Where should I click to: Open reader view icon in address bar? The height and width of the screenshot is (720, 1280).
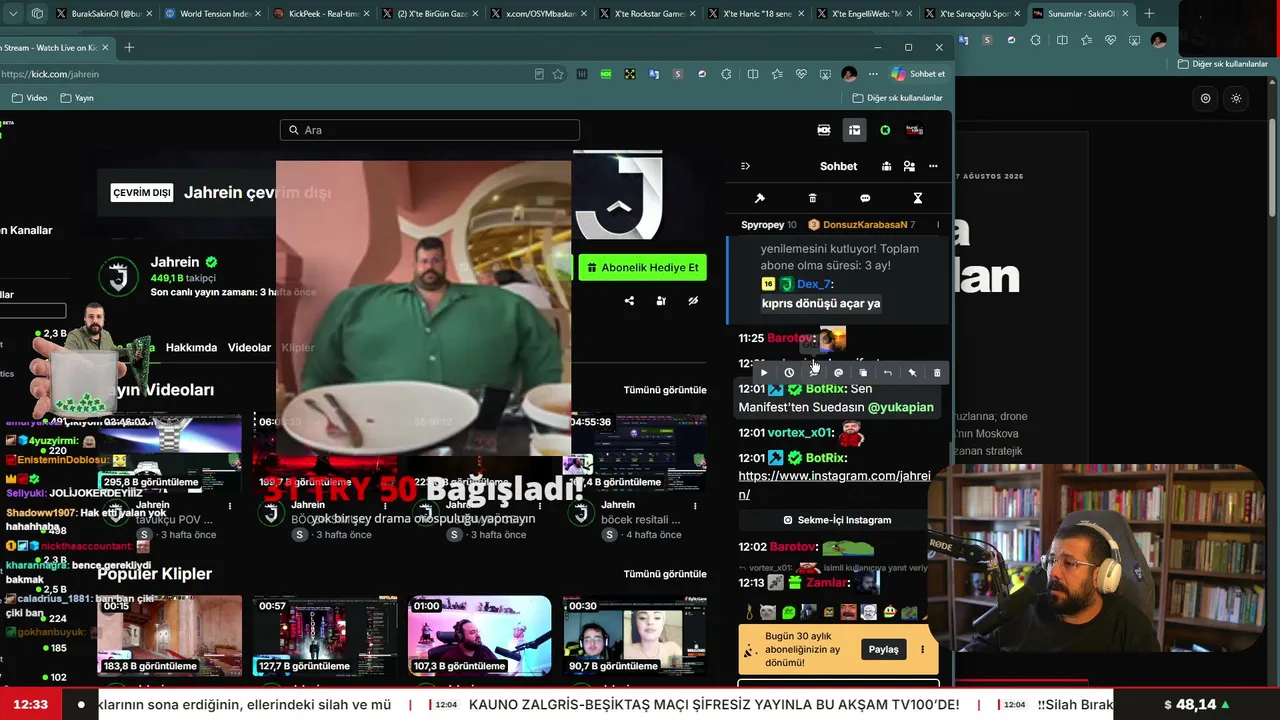click(x=540, y=74)
